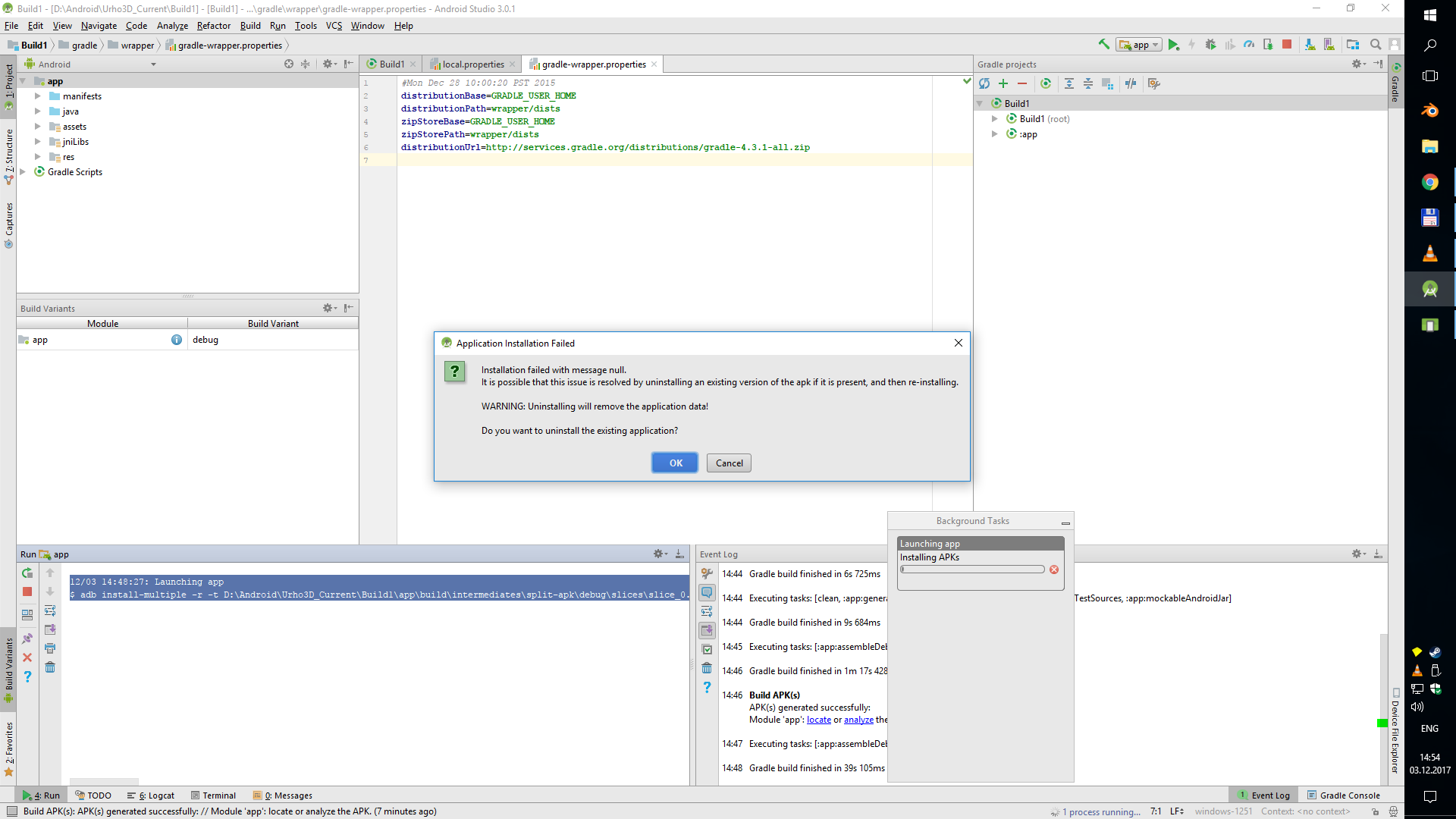1456x819 pixels.
Task: Click Cancel in installation failed dialog
Action: tap(729, 463)
